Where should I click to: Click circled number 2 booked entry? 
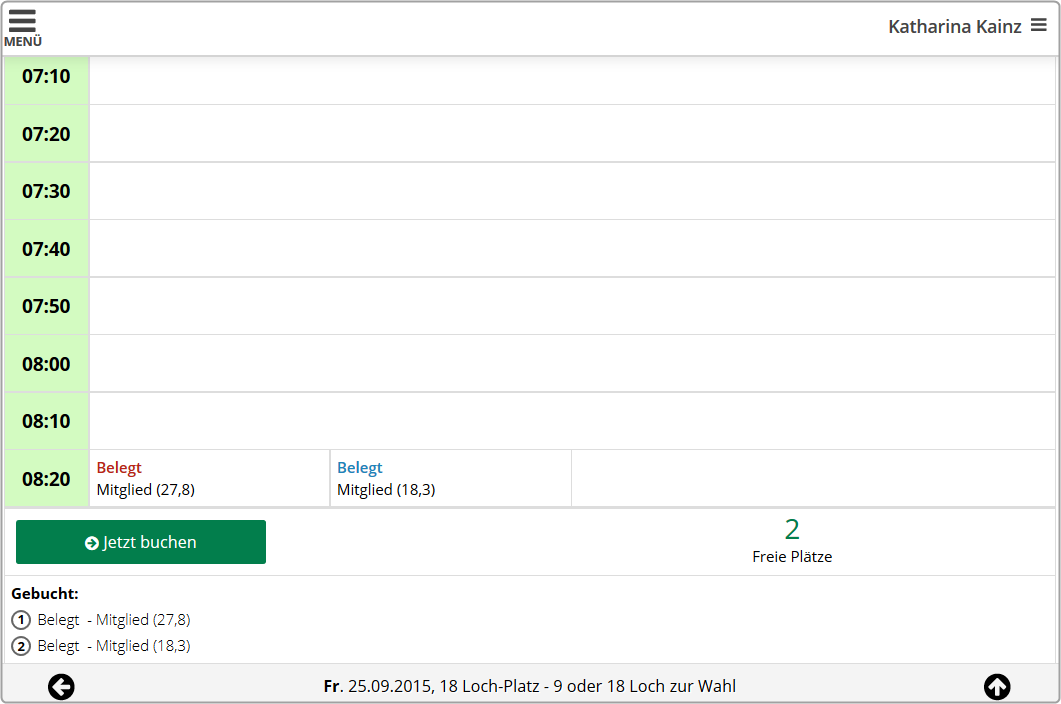coord(21,646)
